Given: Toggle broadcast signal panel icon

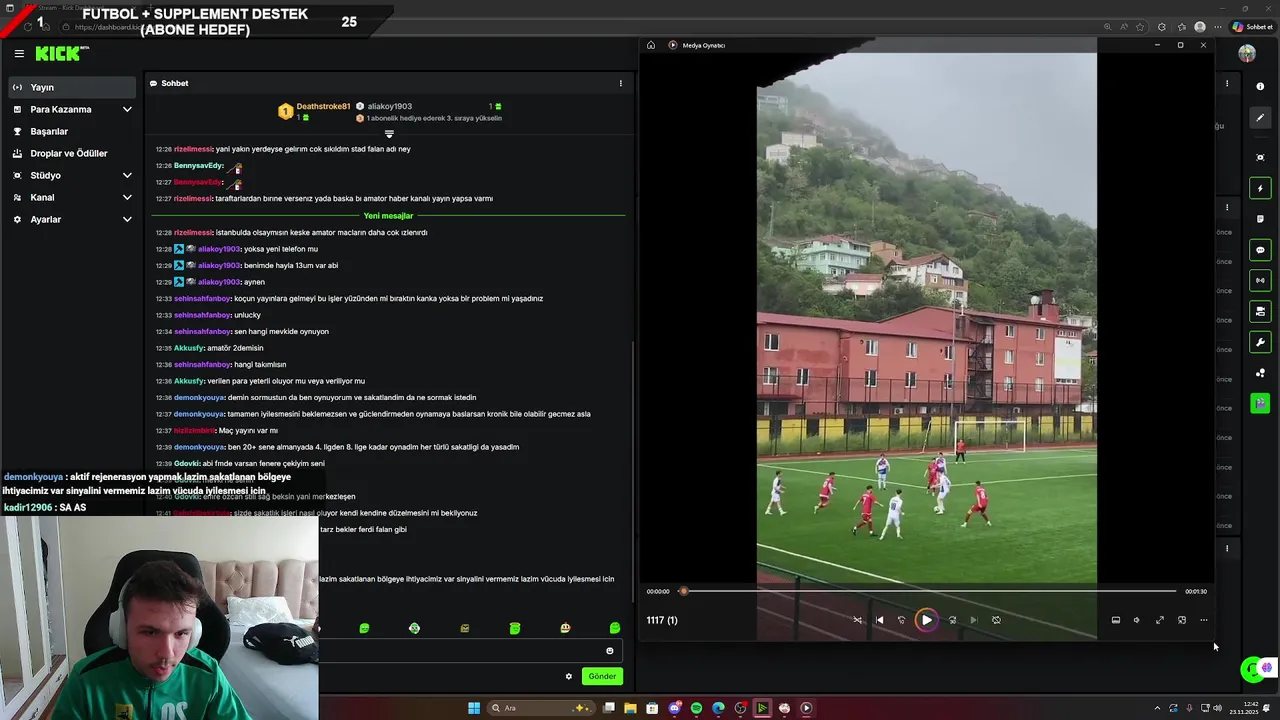Looking at the screenshot, I should (x=1260, y=281).
